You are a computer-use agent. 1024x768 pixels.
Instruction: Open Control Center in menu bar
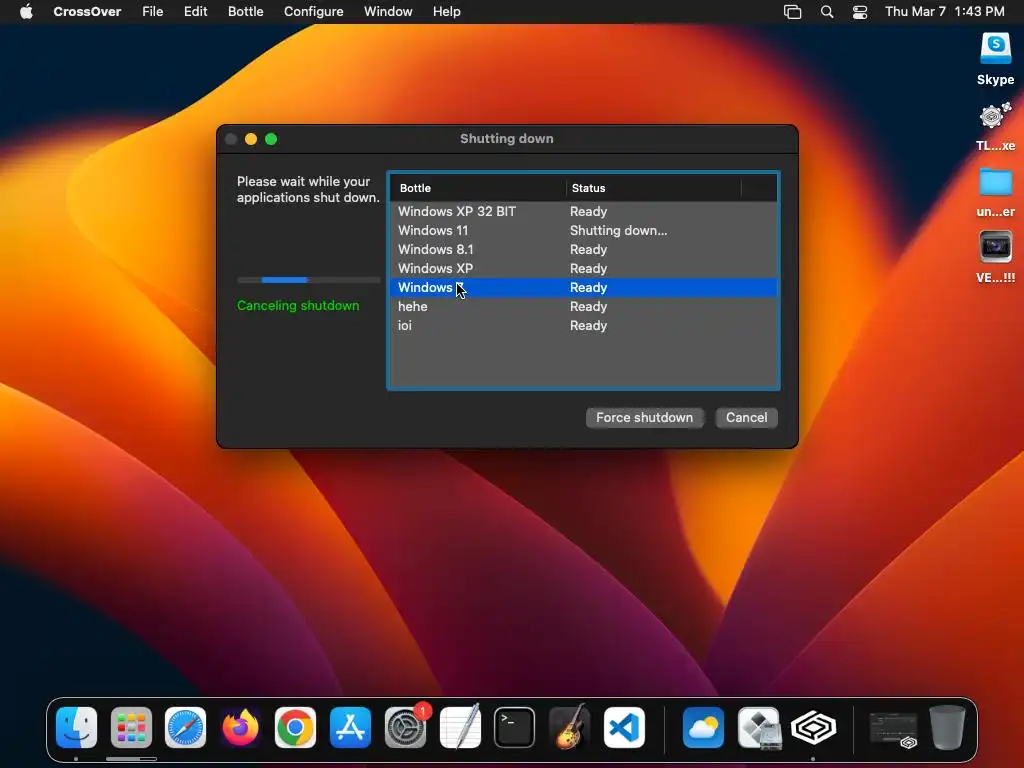[860, 12]
